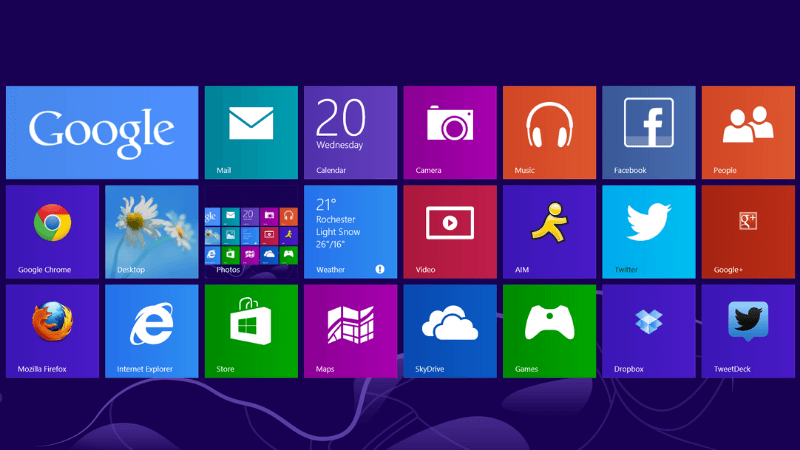The width and height of the screenshot is (800, 450).
Task: Open the Dropbox tile
Action: click(648, 331)
